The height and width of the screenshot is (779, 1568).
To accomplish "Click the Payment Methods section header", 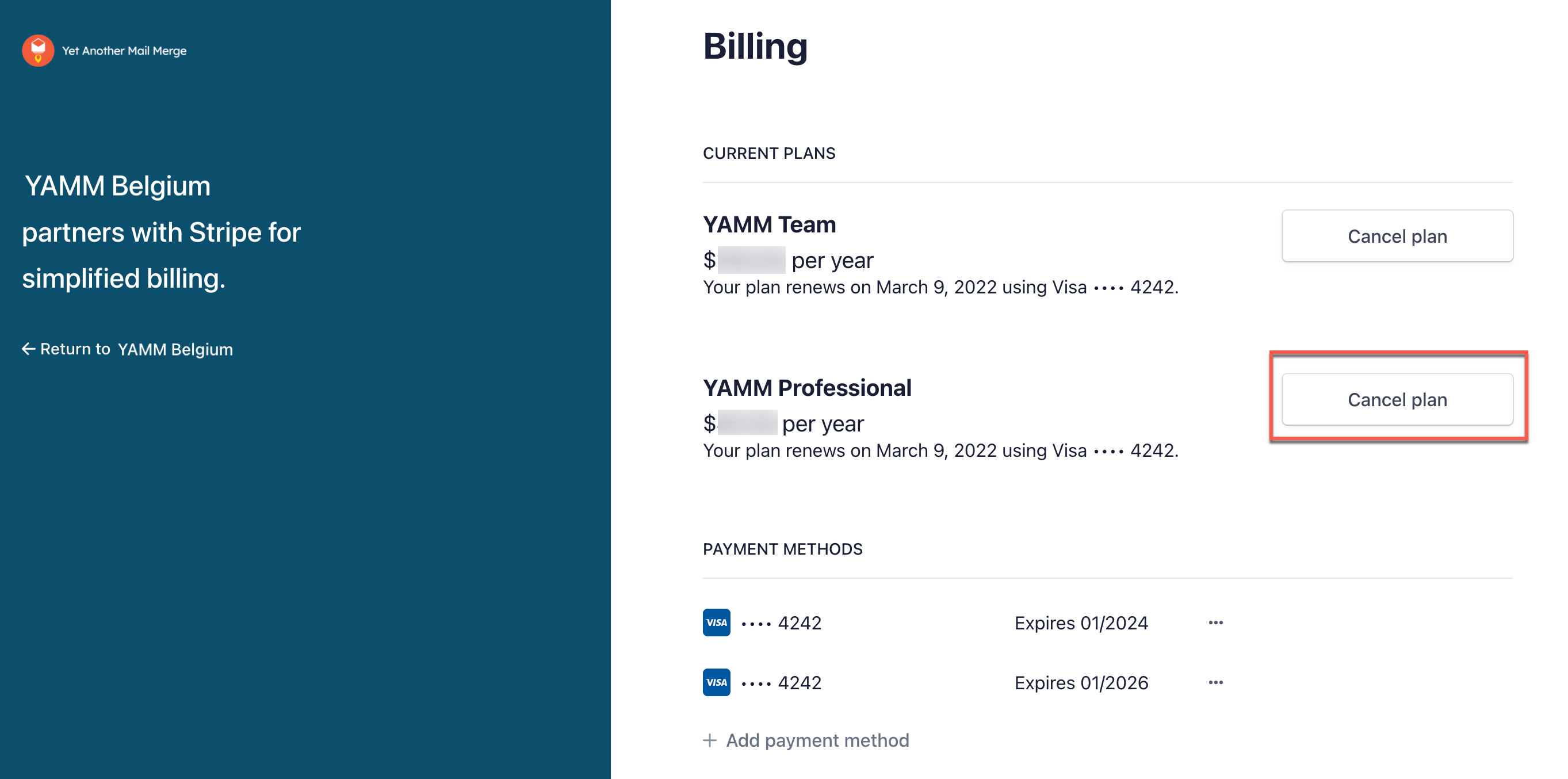I will [x=782, y=549].
